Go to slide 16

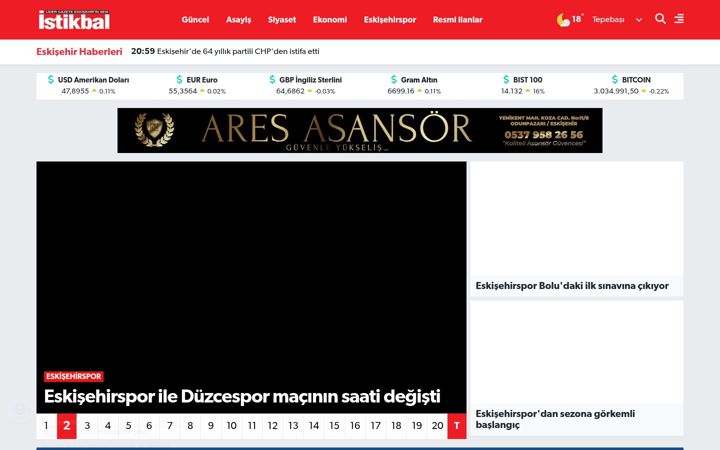(x=355, y=426)
